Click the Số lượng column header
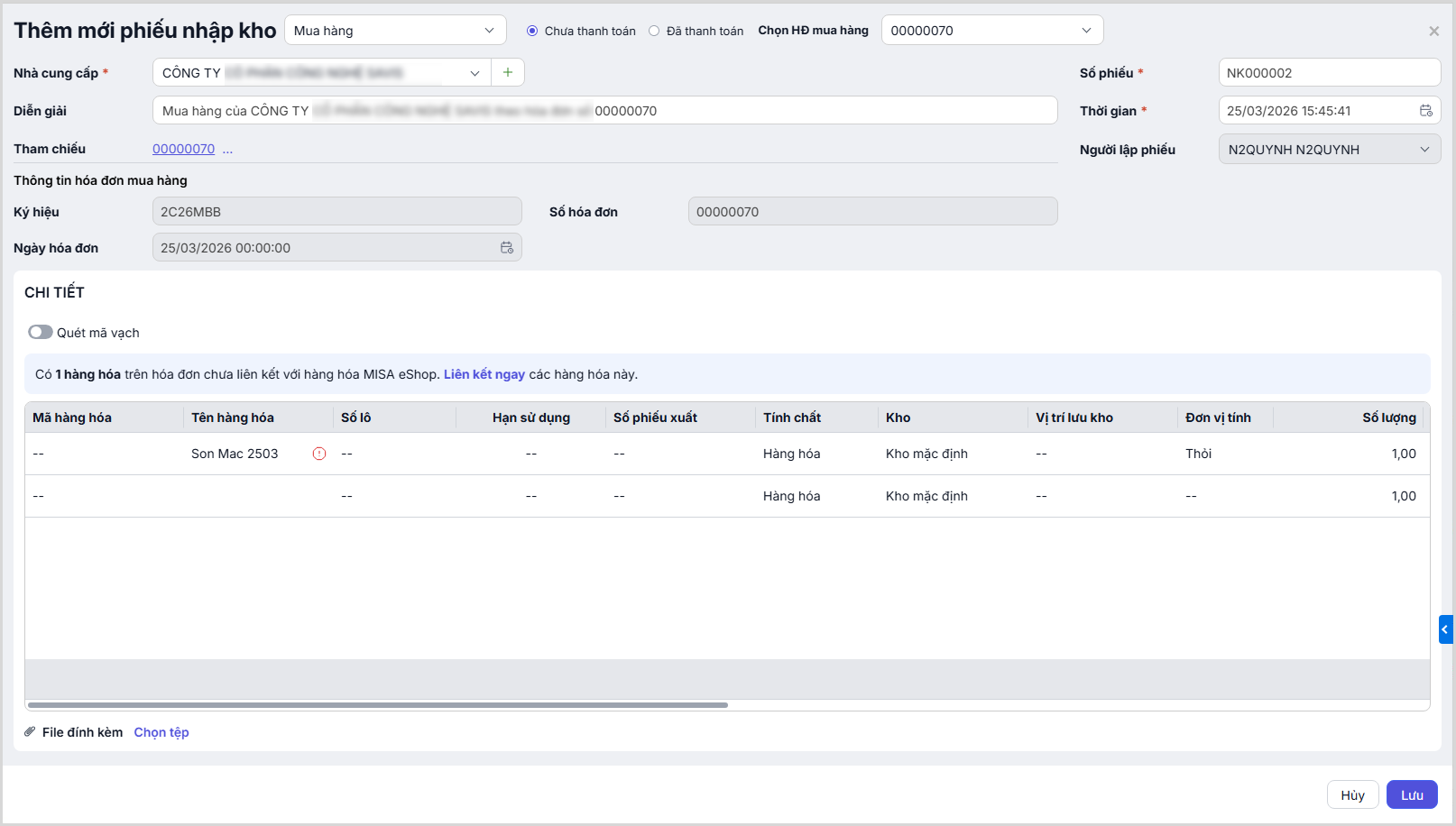The image size is (1456, 826). [1388, 418]
